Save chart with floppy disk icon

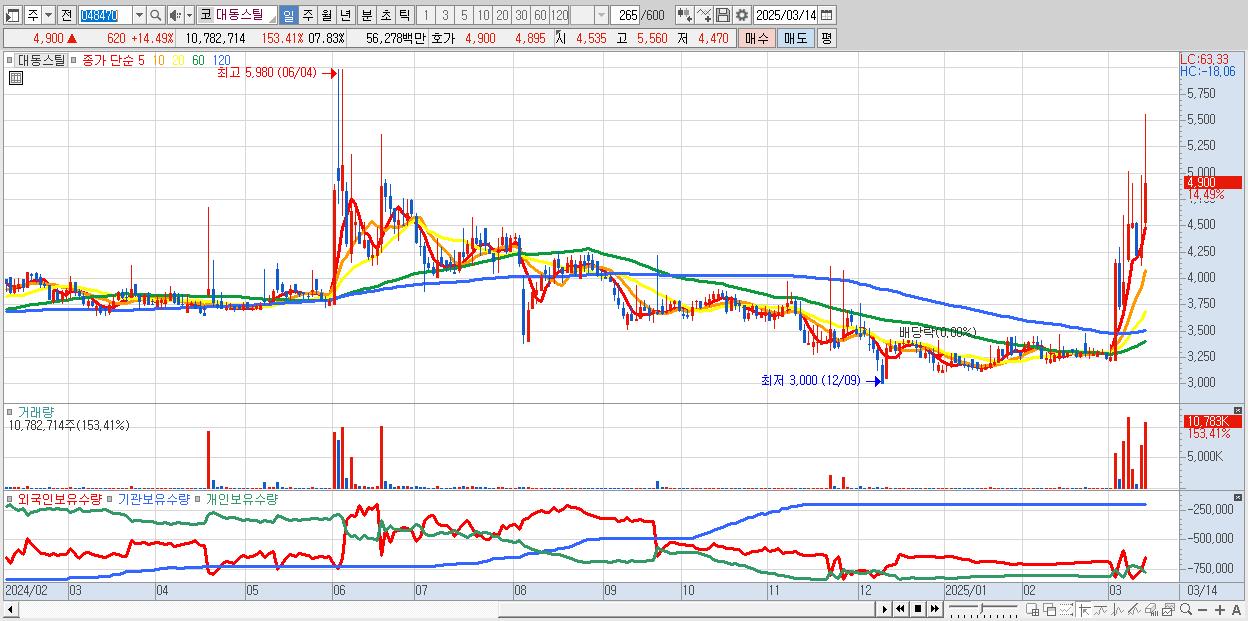(723, 15)
